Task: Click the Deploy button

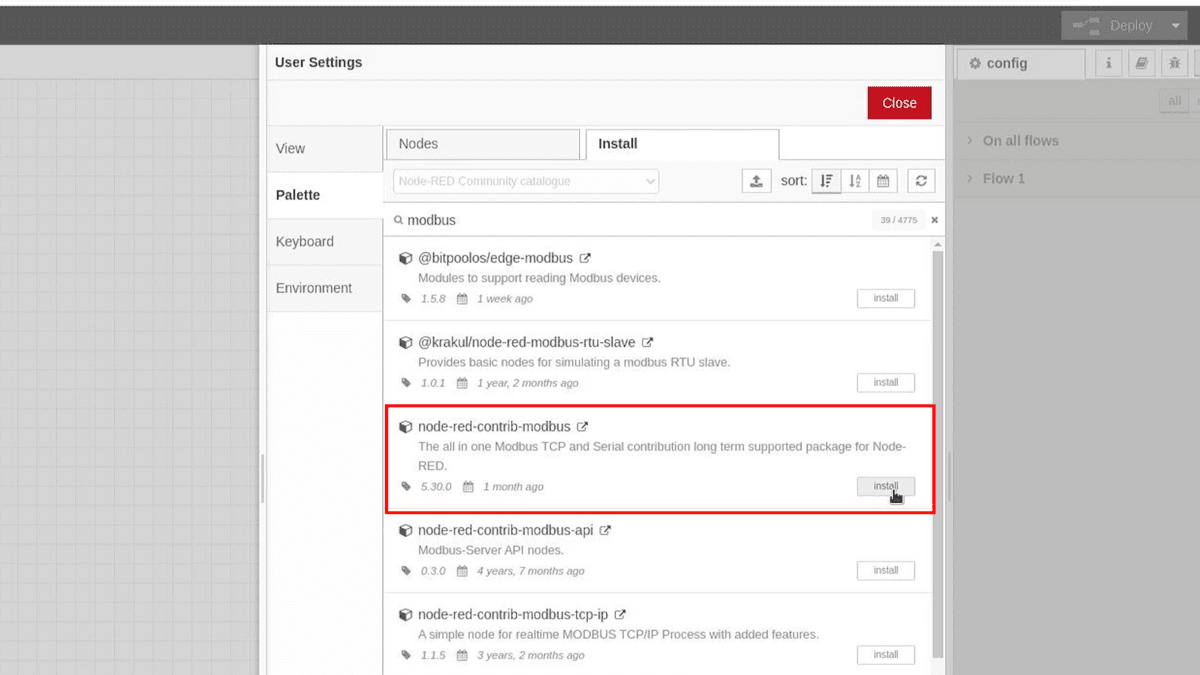Action: (x=1113, y=26)
